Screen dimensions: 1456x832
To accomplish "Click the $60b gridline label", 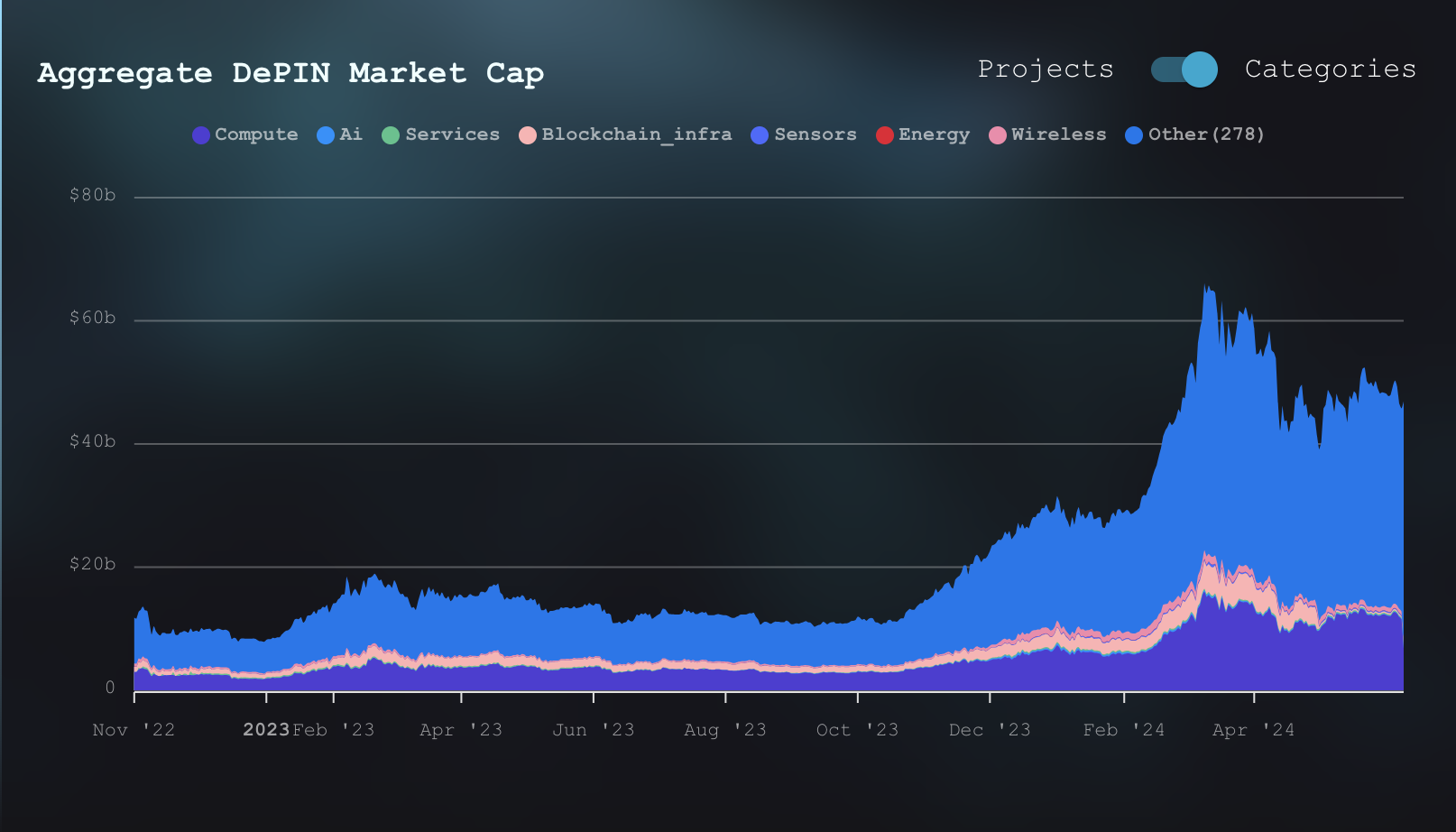I will tap(93, 319).
